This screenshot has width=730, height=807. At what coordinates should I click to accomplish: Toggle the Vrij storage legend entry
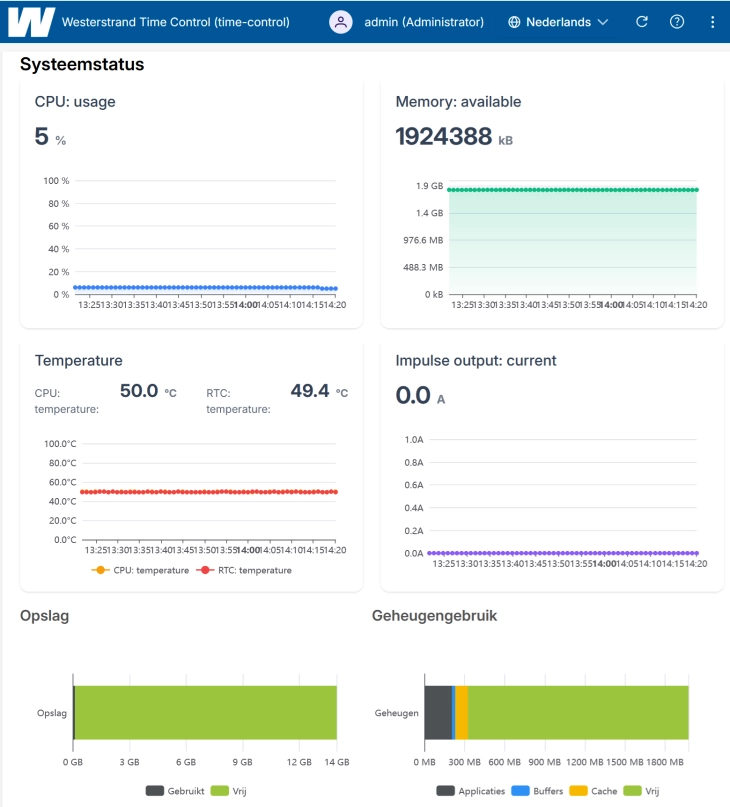click(229, 791)
